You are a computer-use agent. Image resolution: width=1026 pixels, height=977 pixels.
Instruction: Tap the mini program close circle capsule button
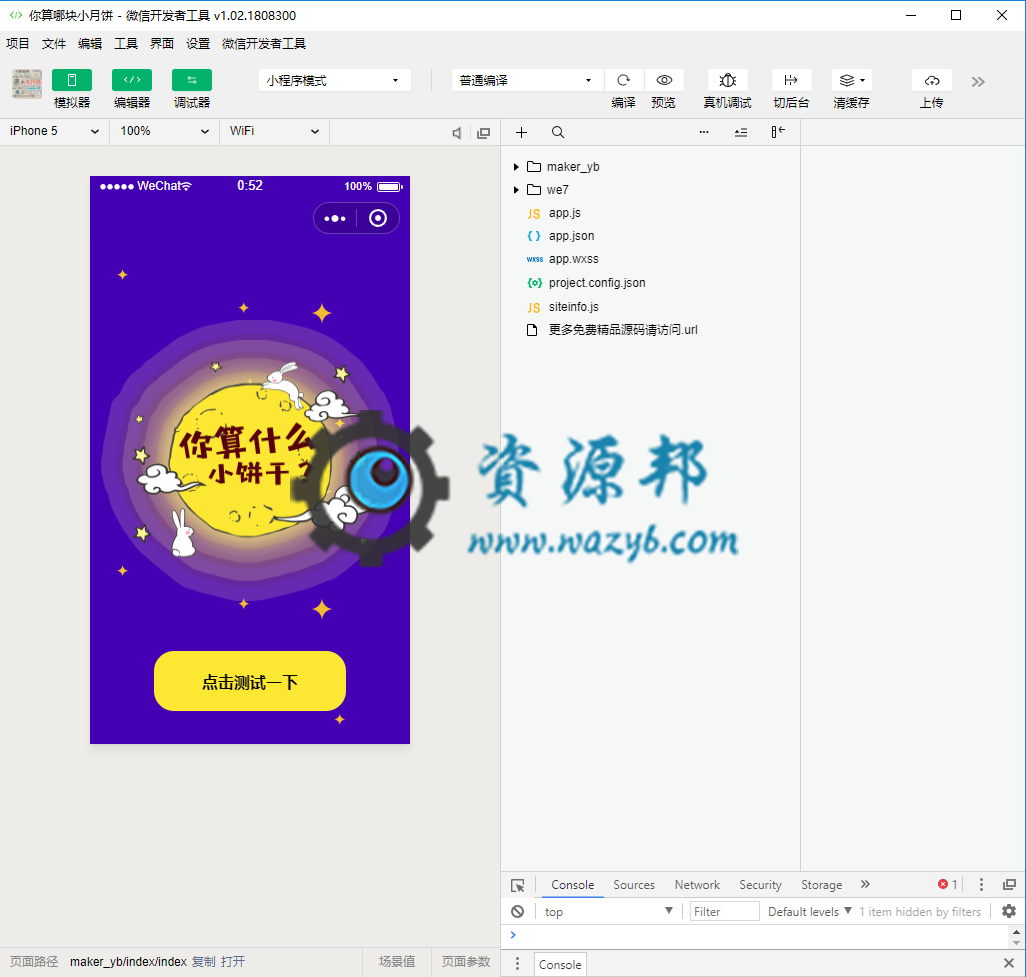click(378, 219)
